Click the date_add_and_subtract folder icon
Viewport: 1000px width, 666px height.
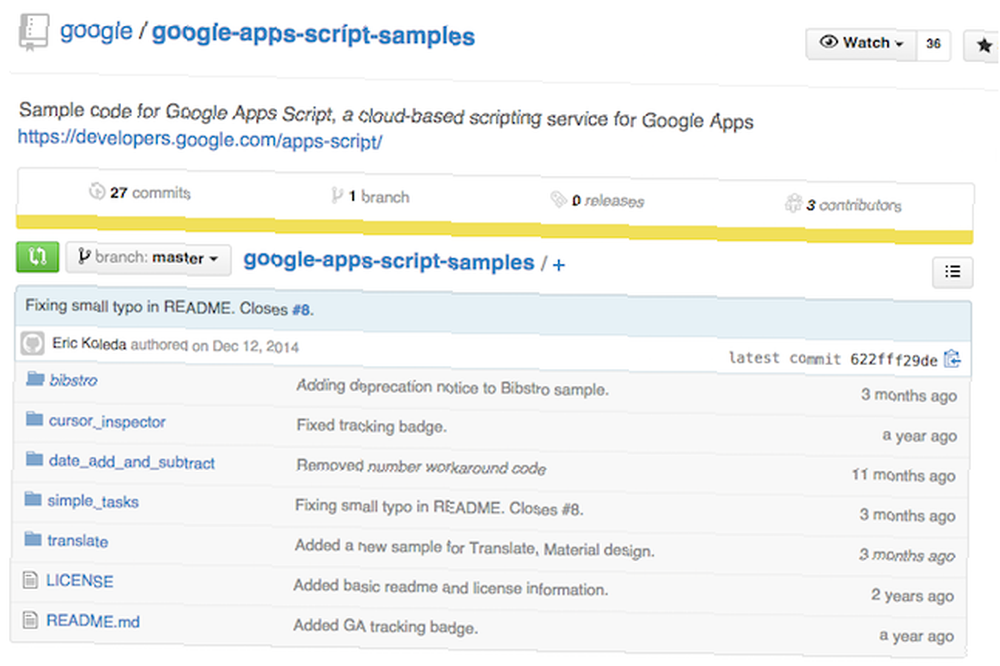[x=34, y=459]
